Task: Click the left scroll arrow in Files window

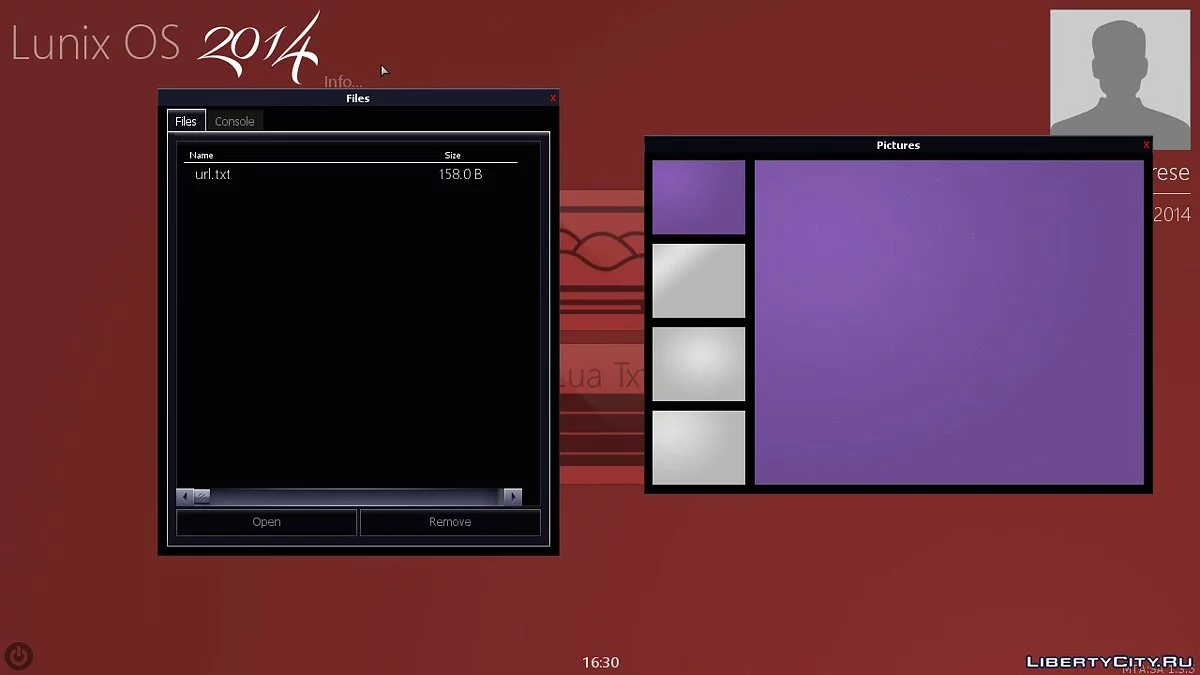Action: click(x=184, y=496)
